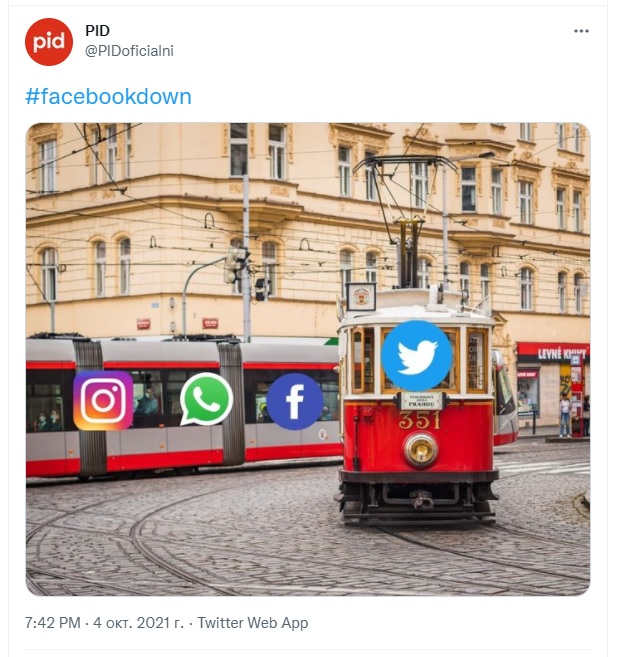Click the round headlight of tram 351
This screenshot has height=657, width=618.
point(421,450)
